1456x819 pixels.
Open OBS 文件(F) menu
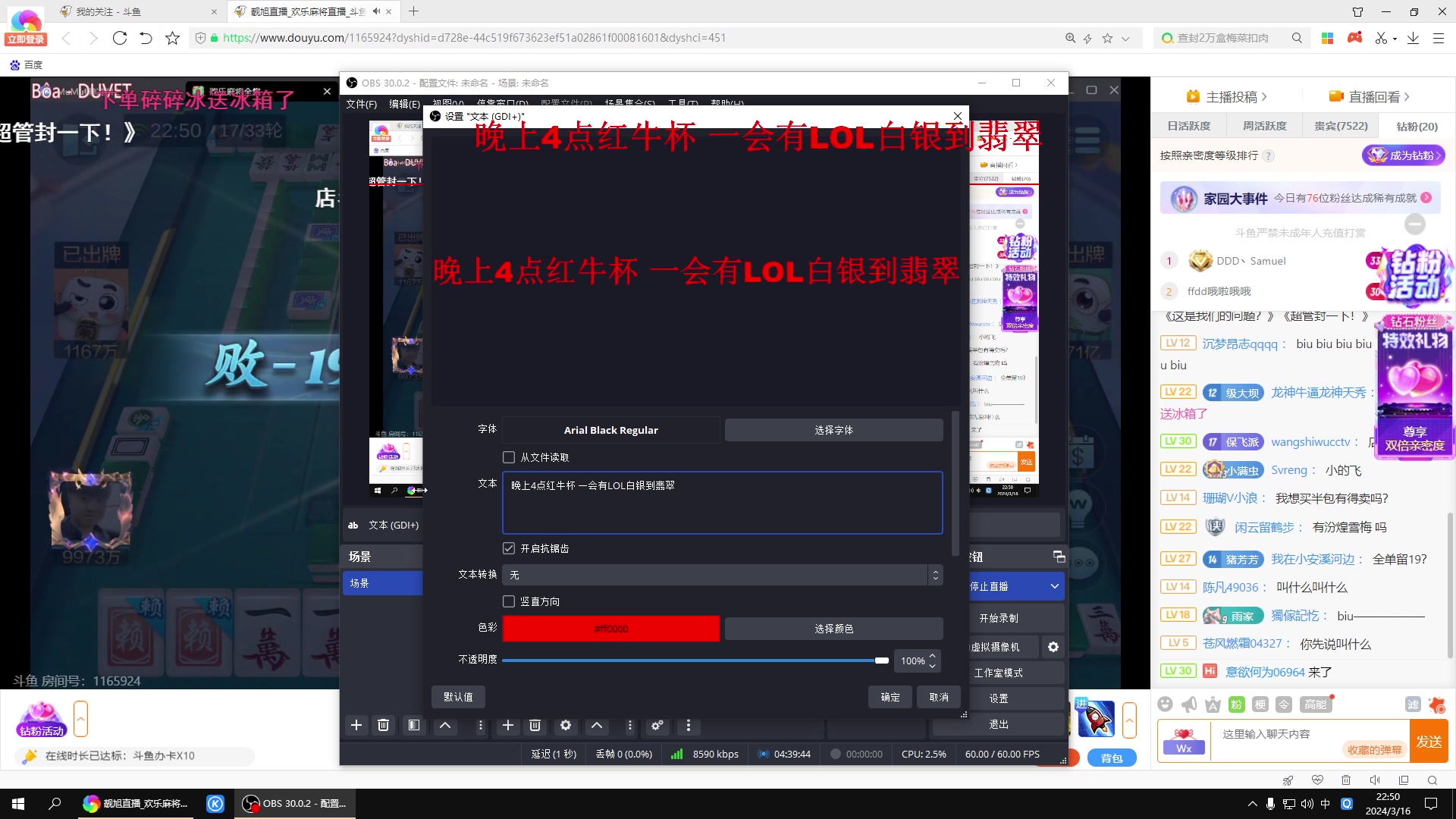(361, 104)
